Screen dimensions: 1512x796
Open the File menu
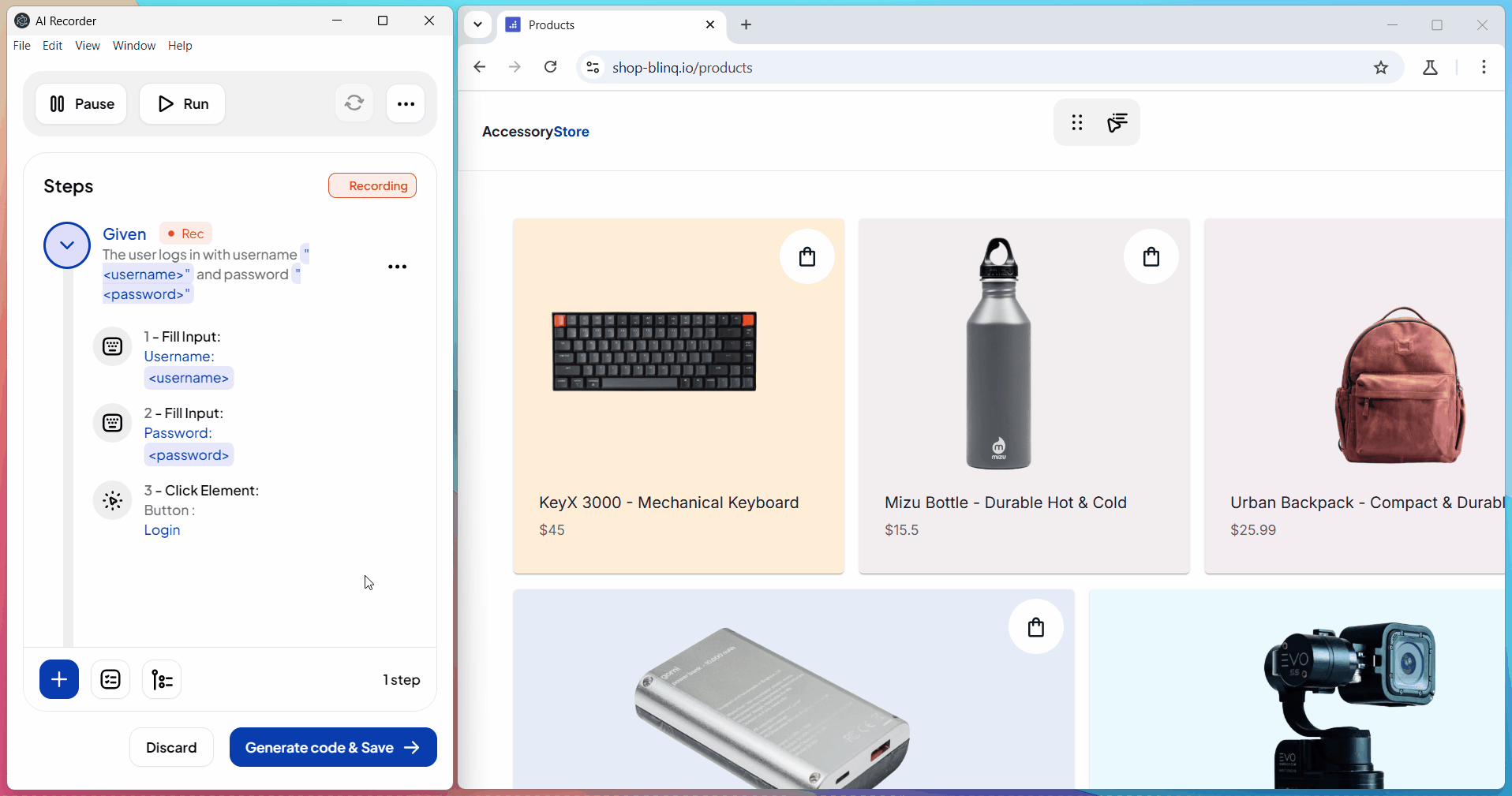click(x=21, y=46)
